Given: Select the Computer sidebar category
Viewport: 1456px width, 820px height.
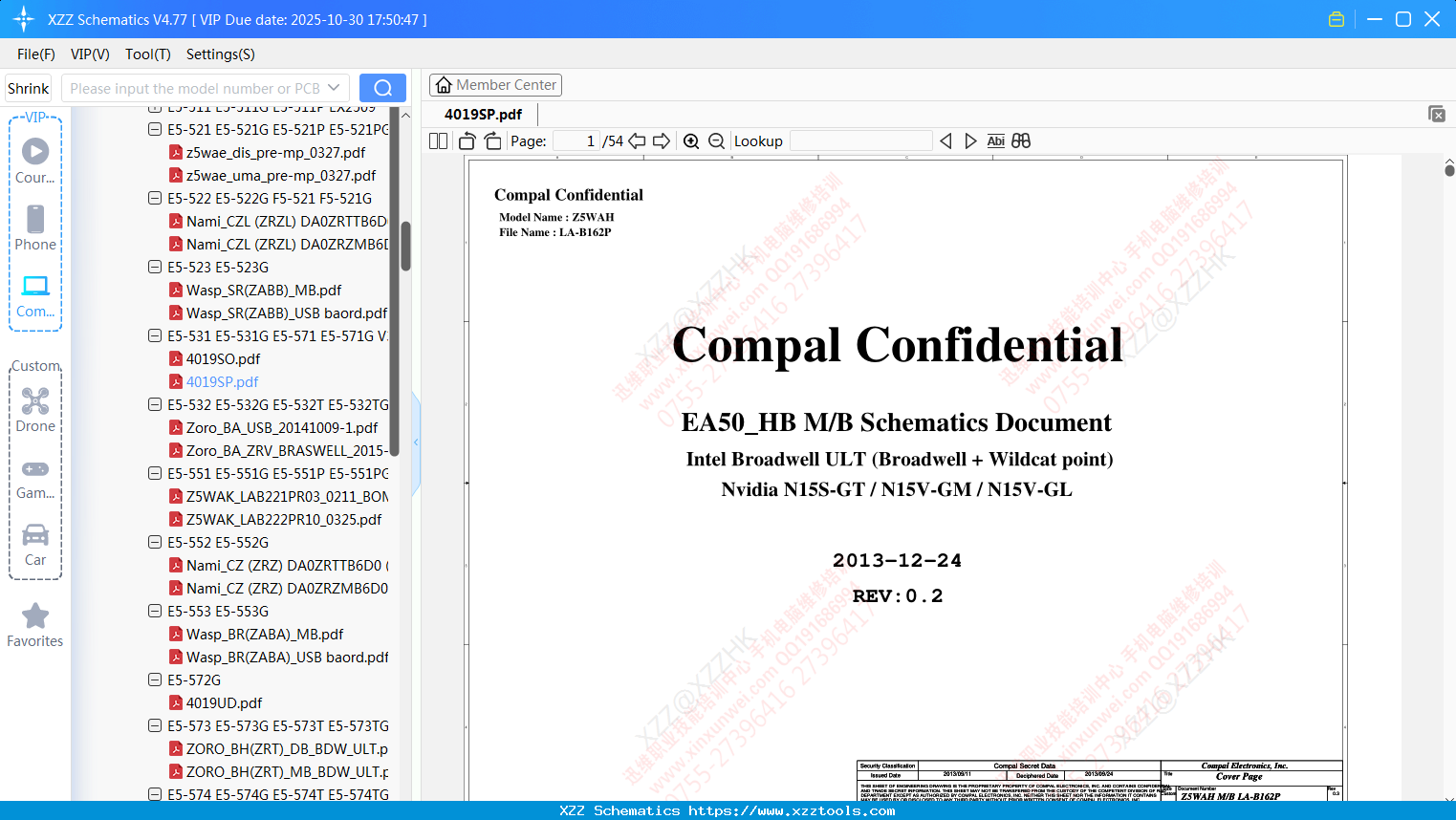Looking at the screenshot, I should click(35, 296).
